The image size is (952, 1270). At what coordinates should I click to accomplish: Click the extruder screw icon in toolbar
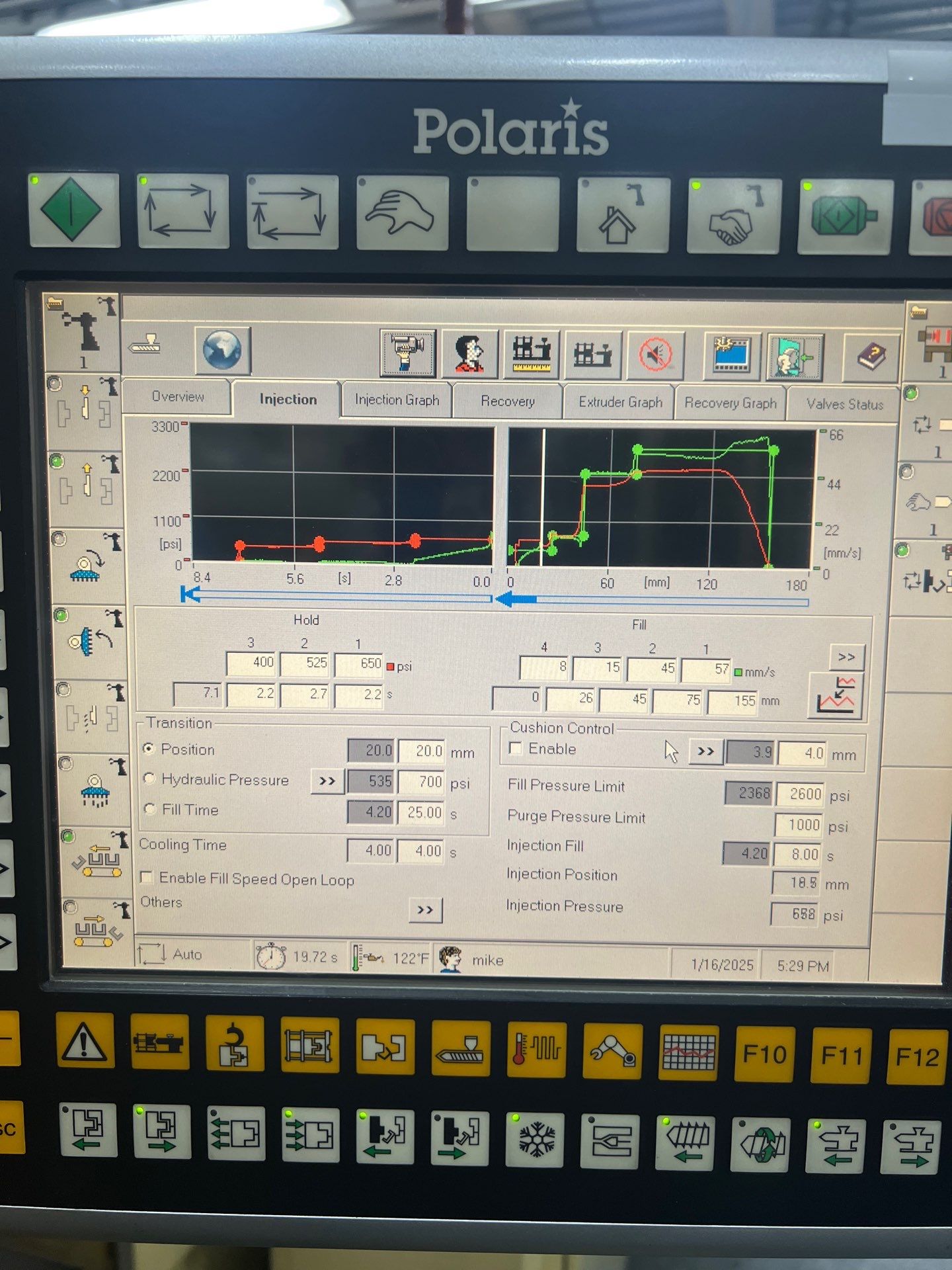coord(145,344)
